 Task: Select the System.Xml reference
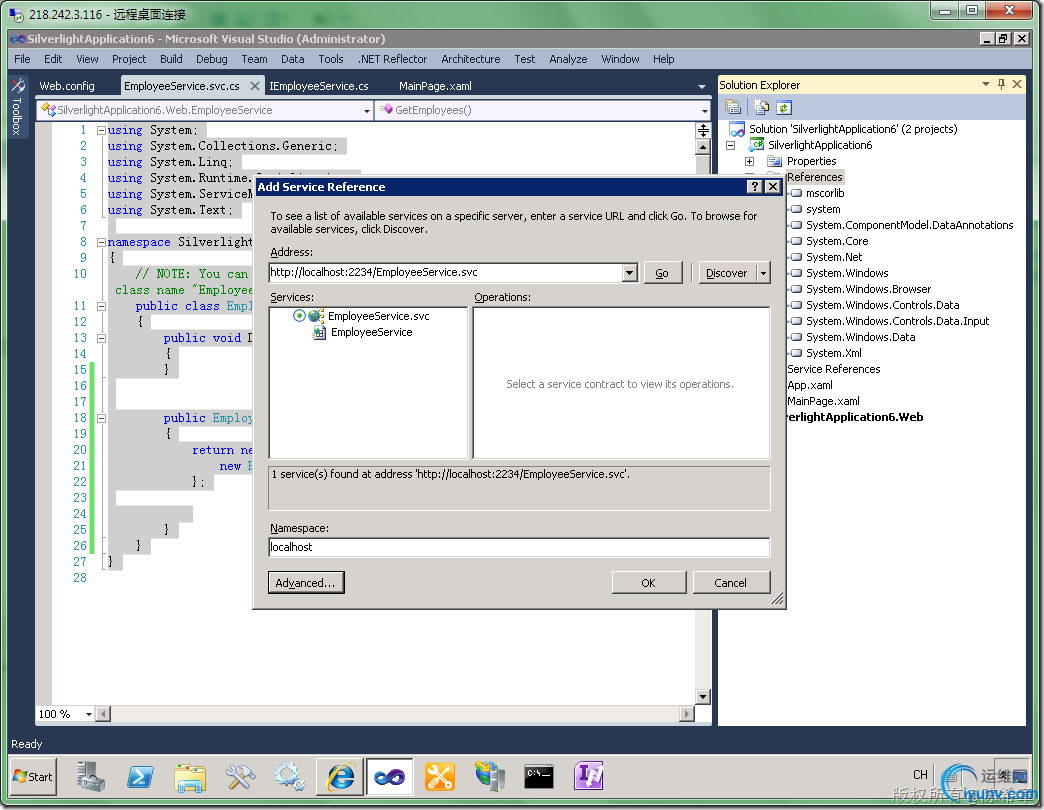click(834, 353)
